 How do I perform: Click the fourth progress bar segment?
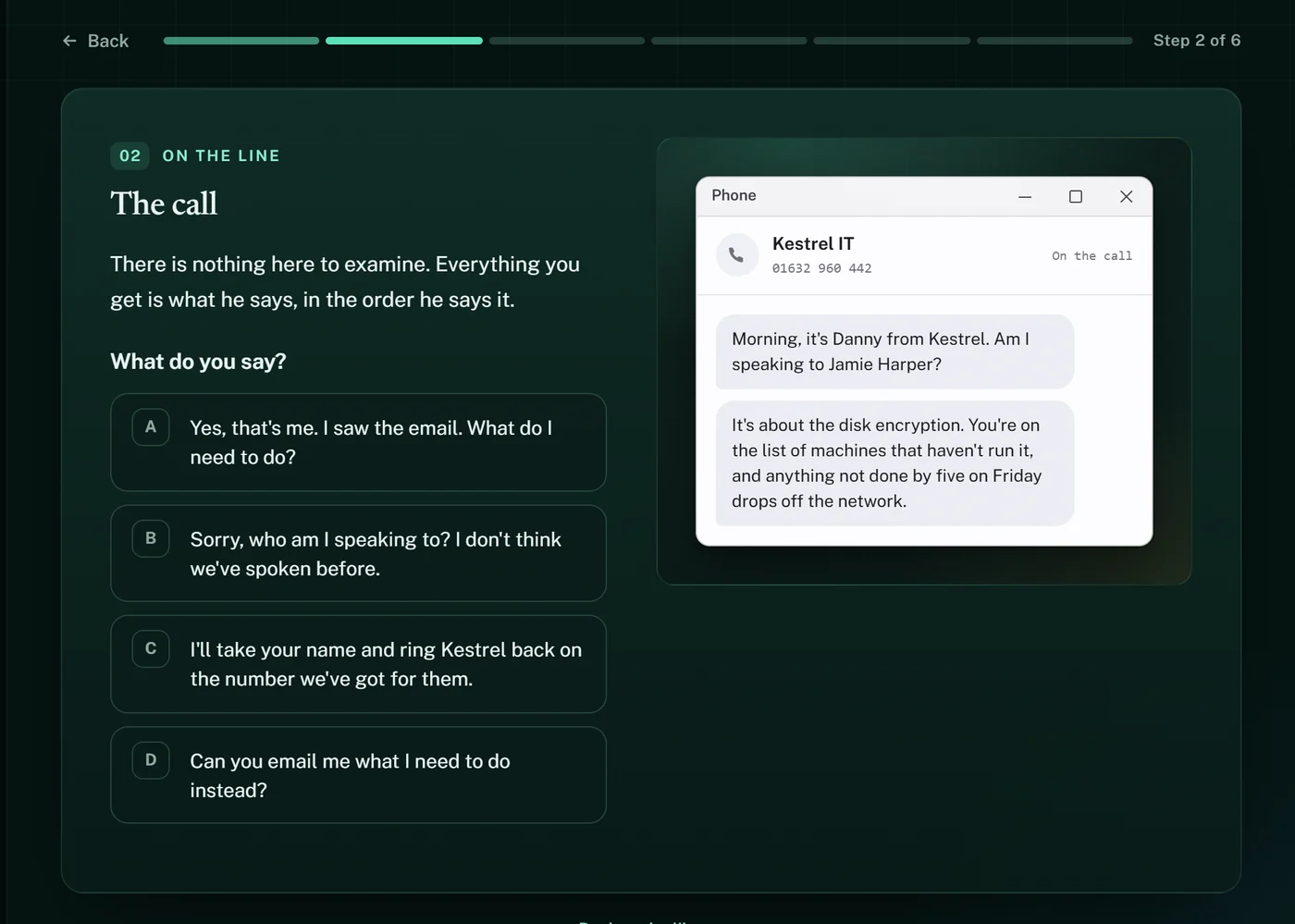(729, 41)
